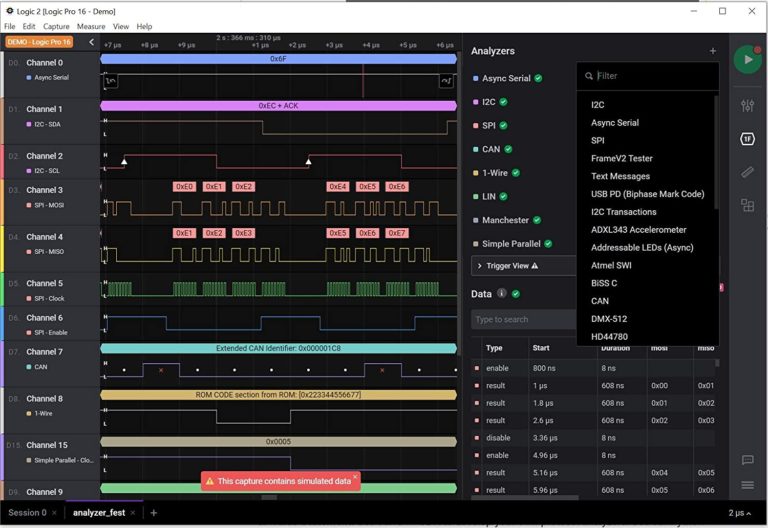Close the simulated data warning banner

pyautogui.click(x=355, y=476)
